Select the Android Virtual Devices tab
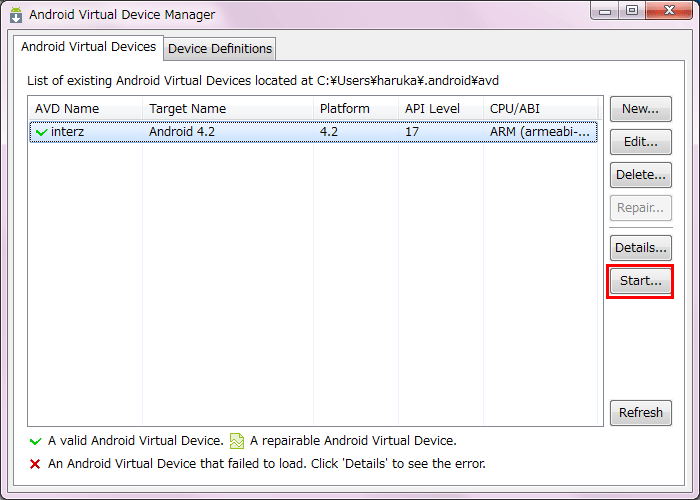This screenshot has width=700, height=500. coord(88,47)
